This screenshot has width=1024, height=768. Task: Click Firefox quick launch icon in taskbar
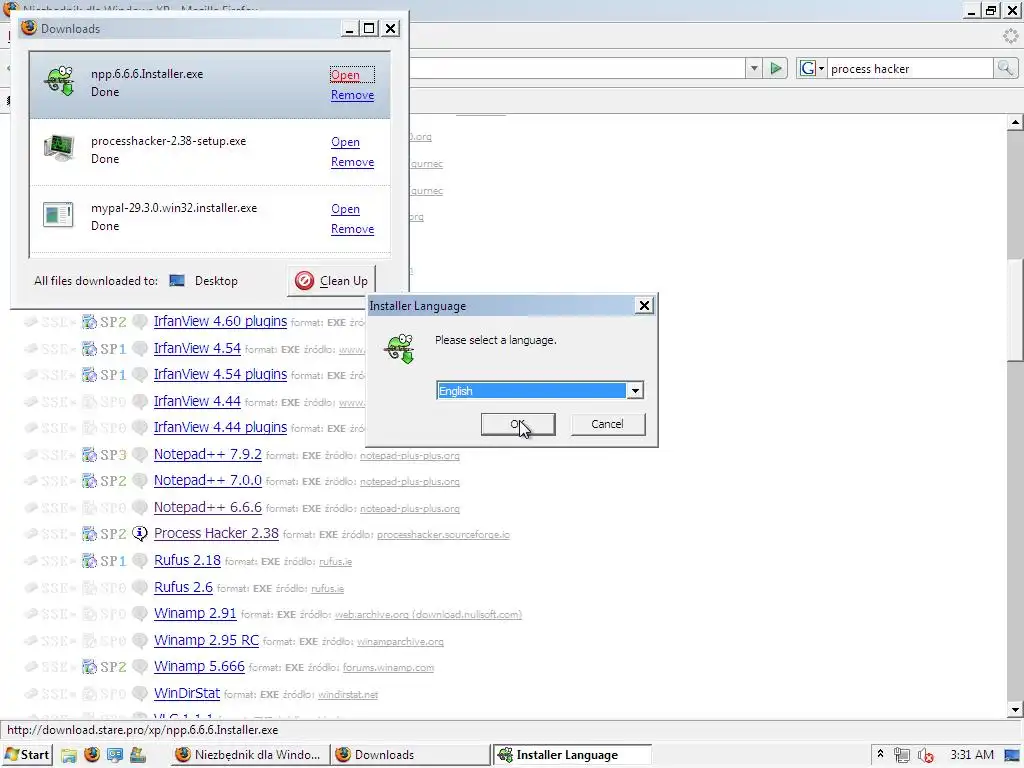(x=91, y=755)
